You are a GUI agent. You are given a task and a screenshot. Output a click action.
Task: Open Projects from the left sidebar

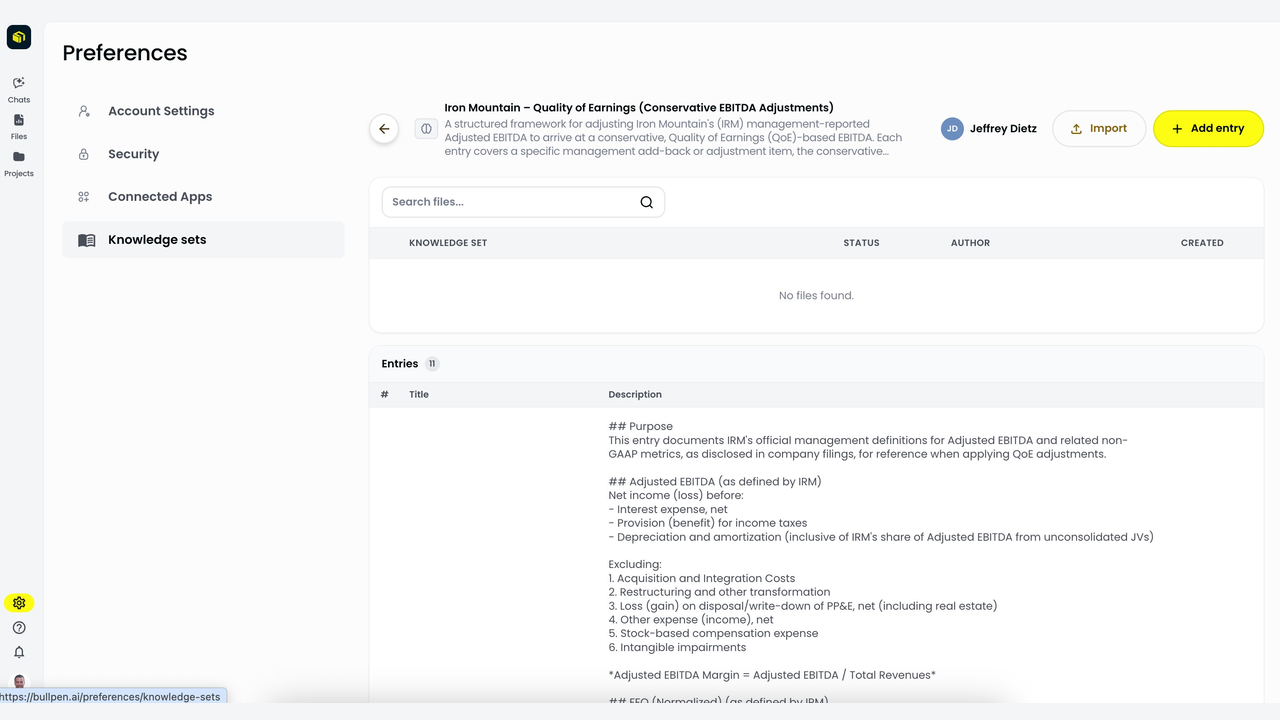click(x=19, y=163)
